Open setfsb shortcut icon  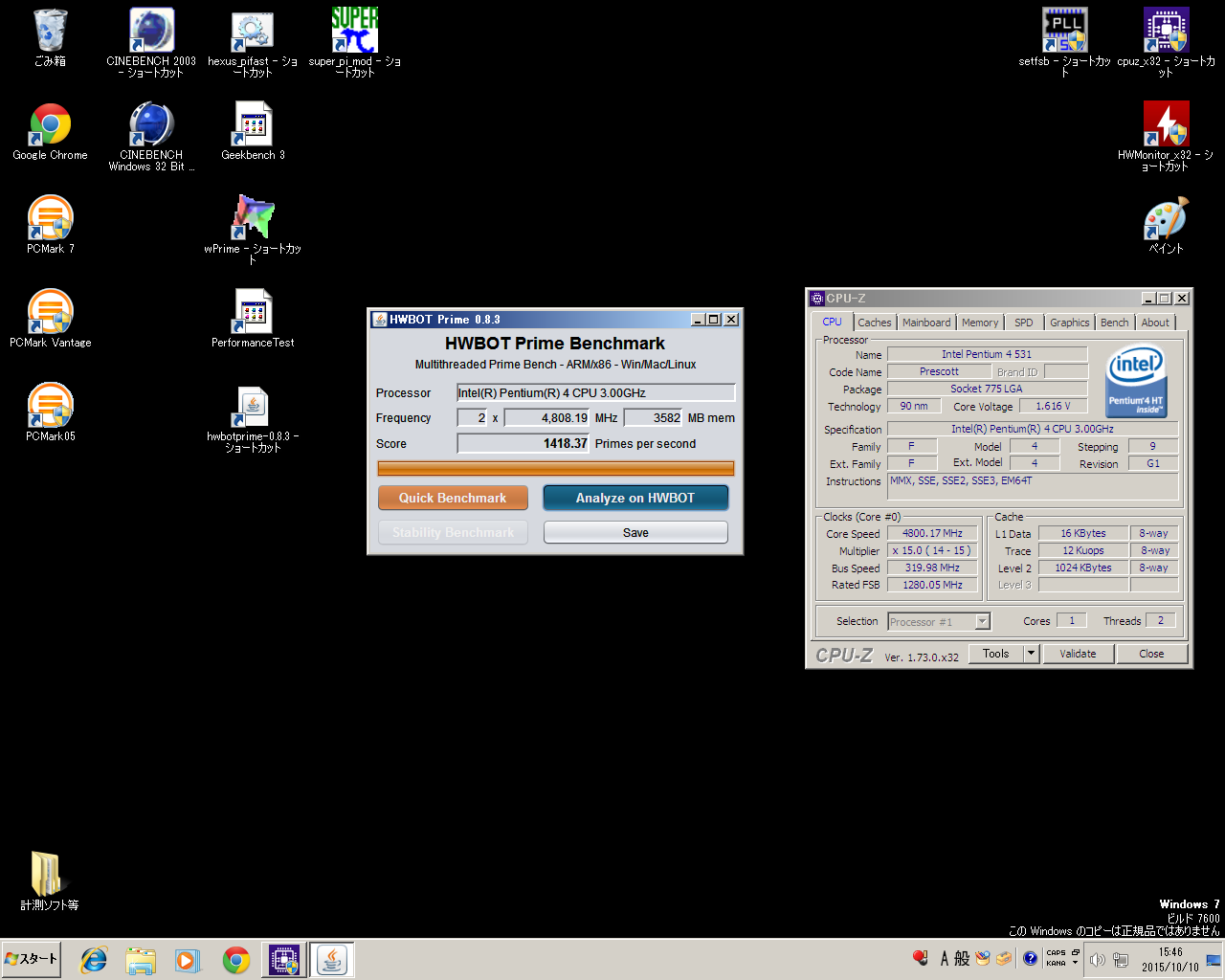(x=1064, y=42)
